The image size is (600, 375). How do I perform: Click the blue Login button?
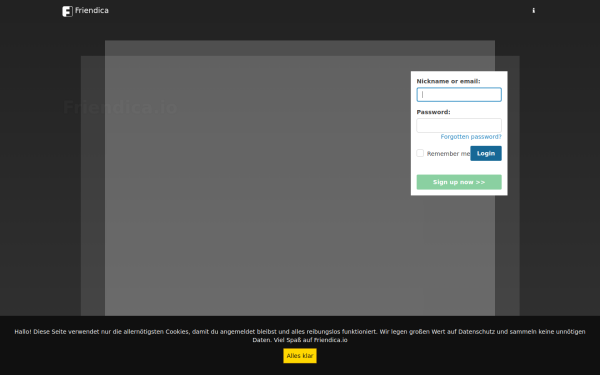click(486, 153)
